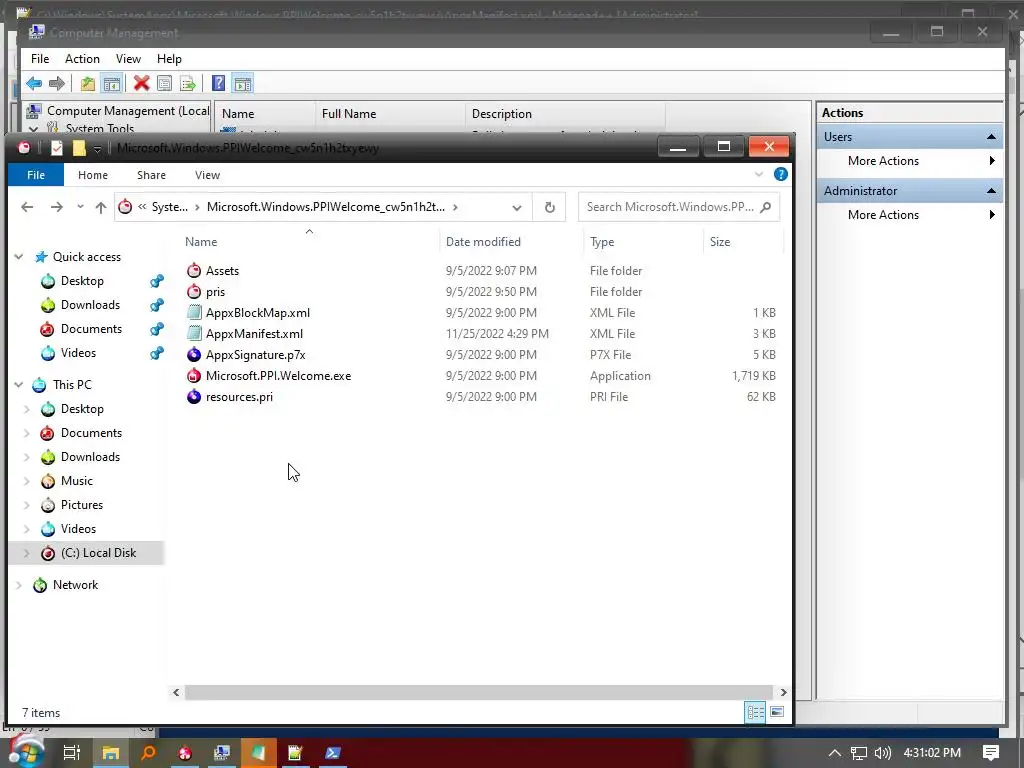Click Search magnifier on taskbar

coord(148,753)
